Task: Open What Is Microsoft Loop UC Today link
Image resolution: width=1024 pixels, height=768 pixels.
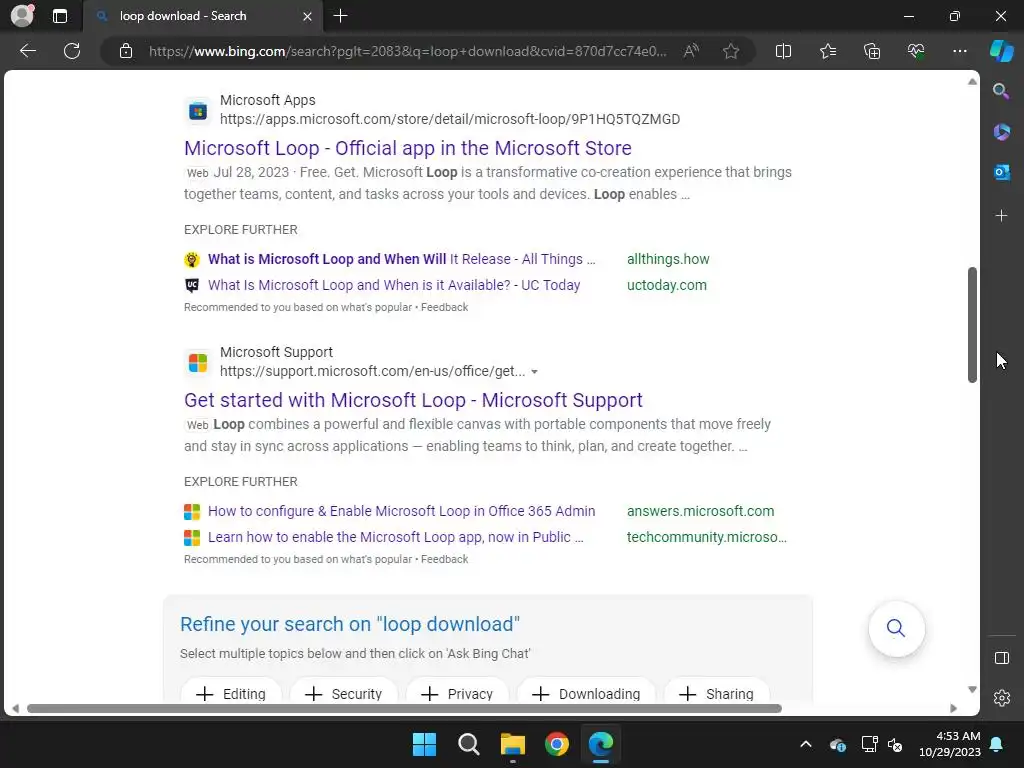Action: tap(394, 285)
